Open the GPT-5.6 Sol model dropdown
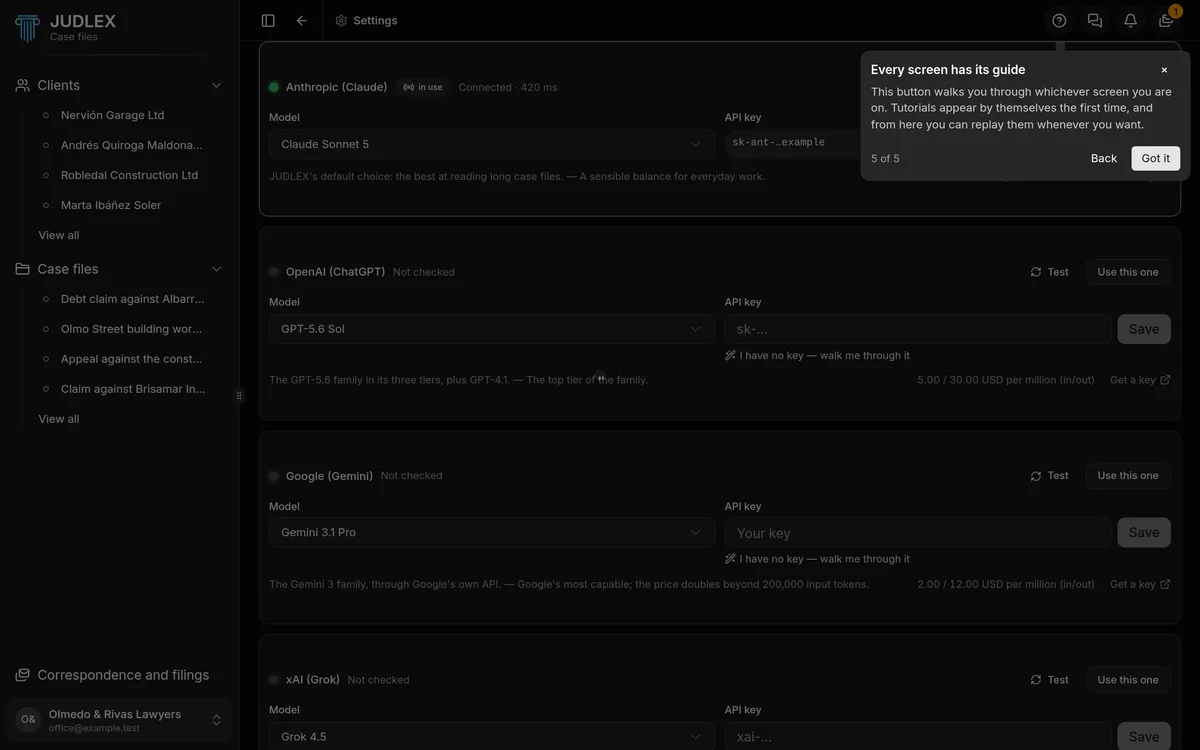This screenshot has height=750, width=1200. (x=492, y=329)
